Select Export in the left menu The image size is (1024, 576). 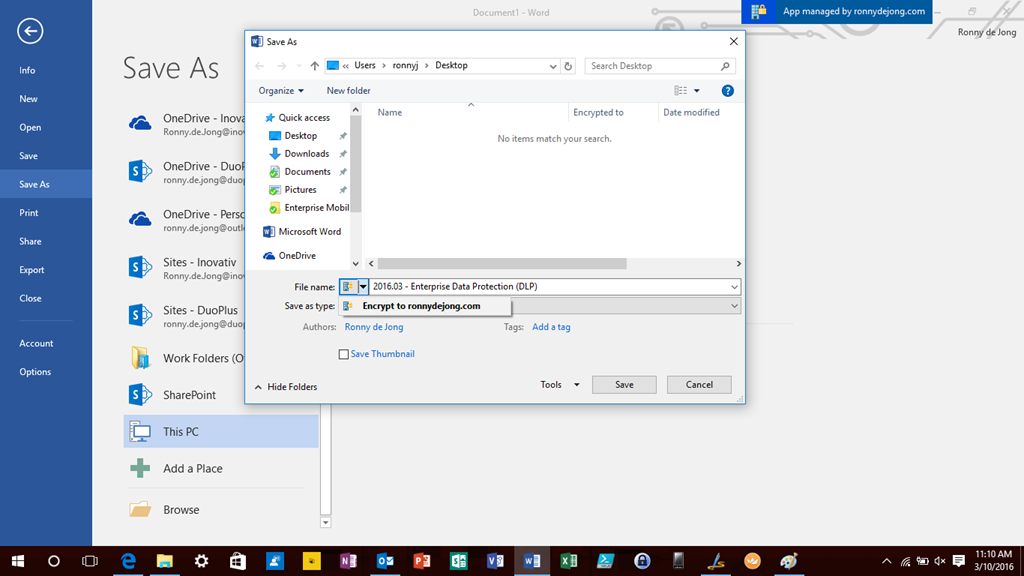point(32,270)
